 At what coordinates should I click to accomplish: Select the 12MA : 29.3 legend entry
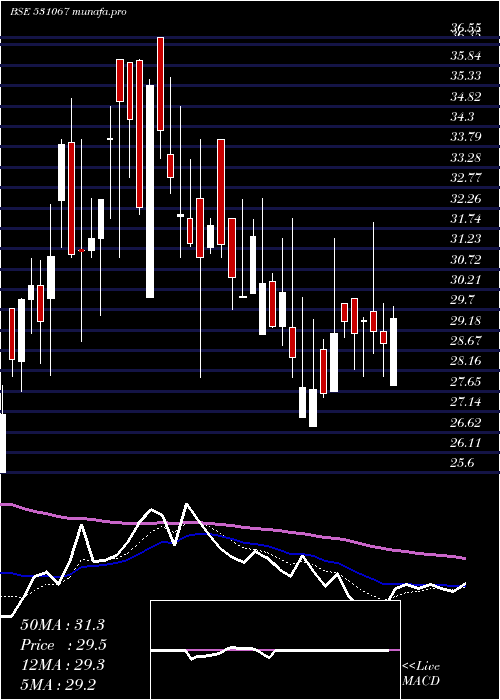click(x=62, y=665)
